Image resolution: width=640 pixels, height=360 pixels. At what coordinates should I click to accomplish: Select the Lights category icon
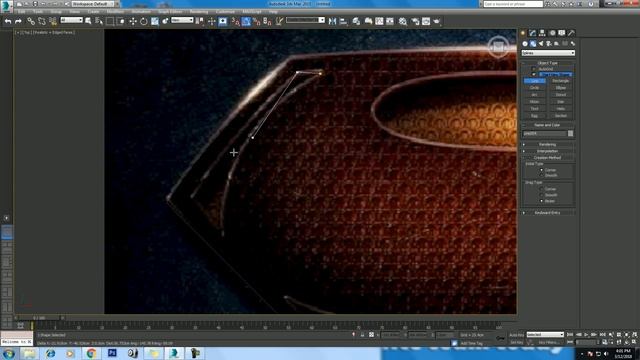click(541, 43)
